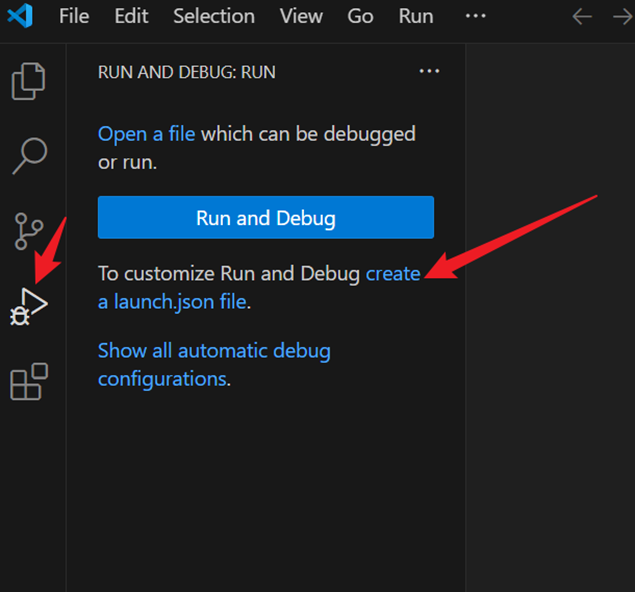The width and height of the screenshot is (635, 592).
Task: Open the Edit menu
Action: tap(131, 16)
